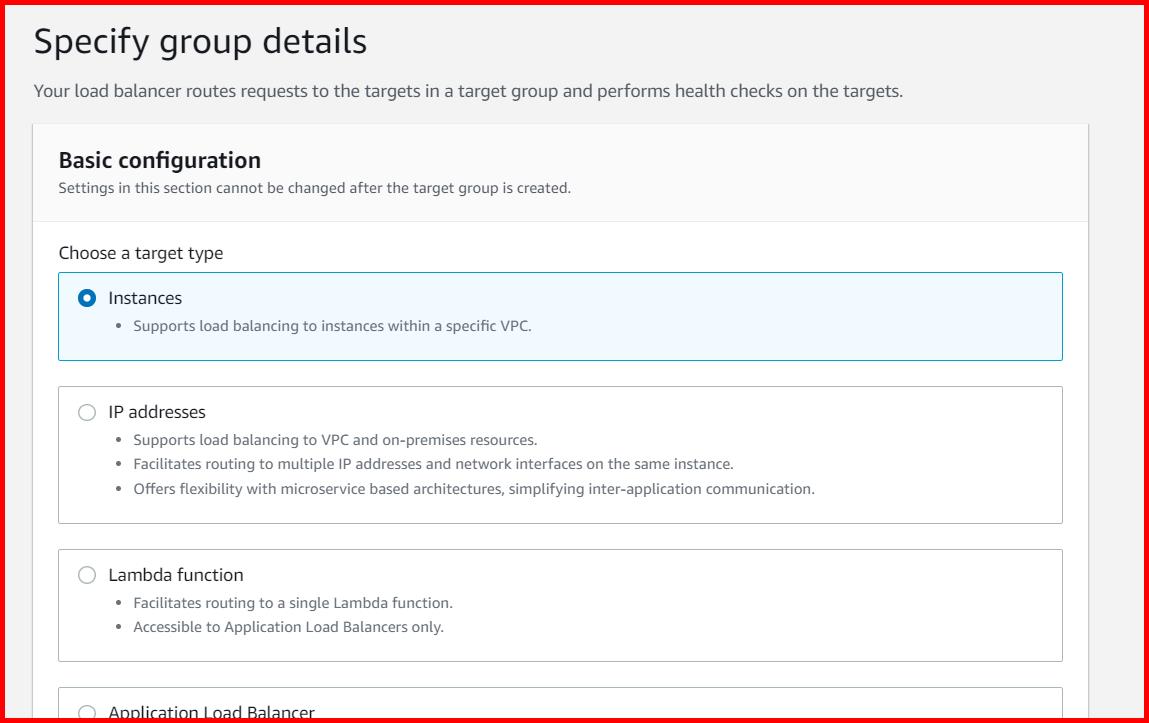Viewport: 1149px width, 723px height.
Task: Select the Instances target type radio button
Action: tap(86, 297)
